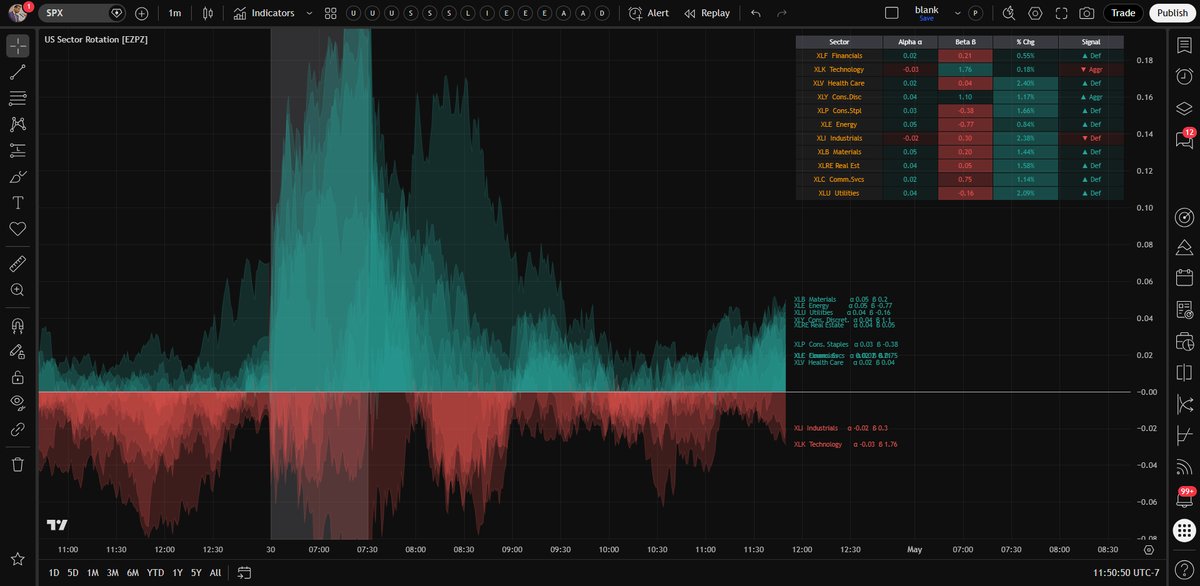The image size is (1200, 586).
Task: Undo the last chart action
Action: coord(756,13)
